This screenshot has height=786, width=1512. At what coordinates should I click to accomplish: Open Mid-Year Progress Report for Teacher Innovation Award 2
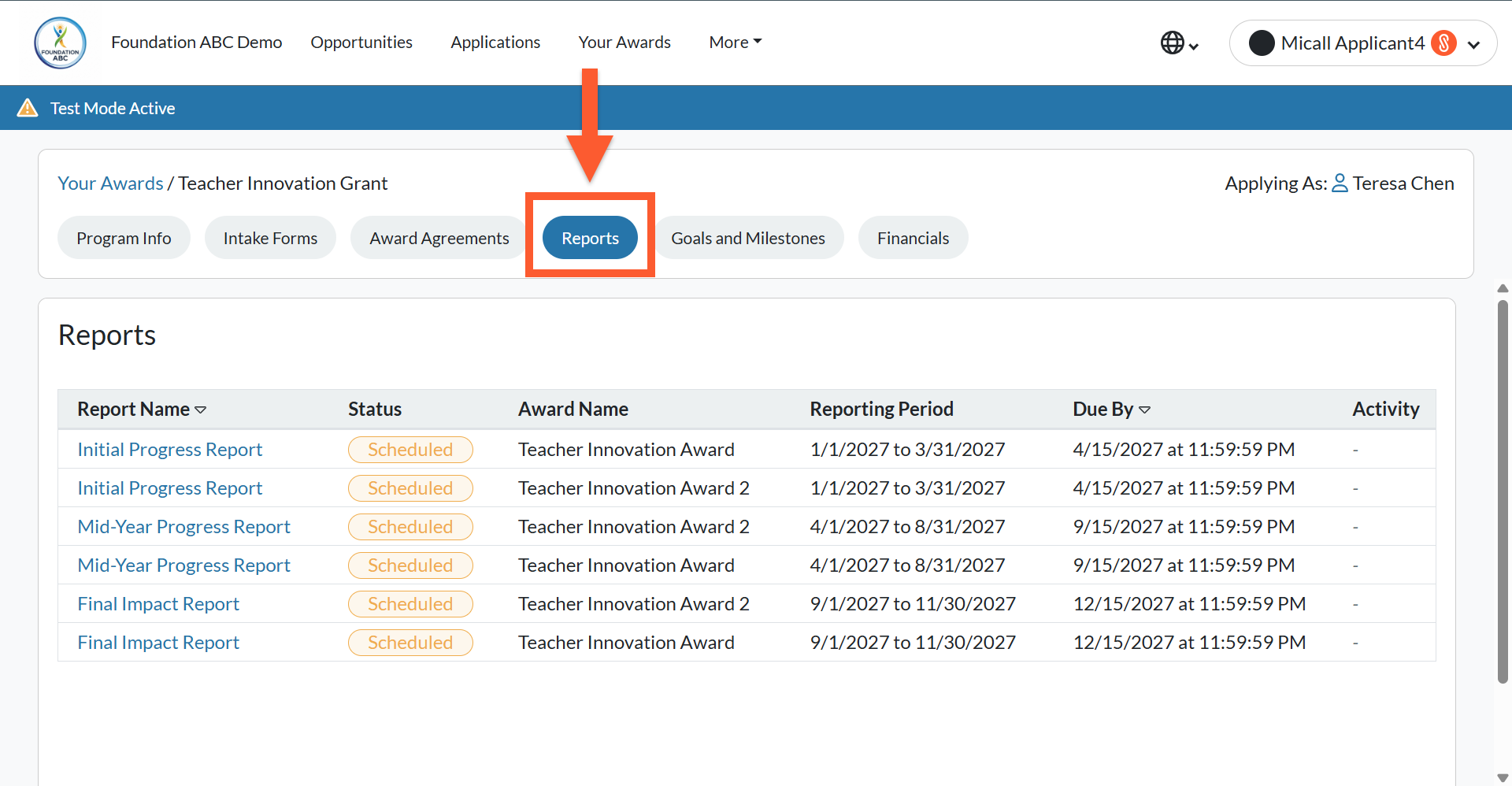point(183,527)
